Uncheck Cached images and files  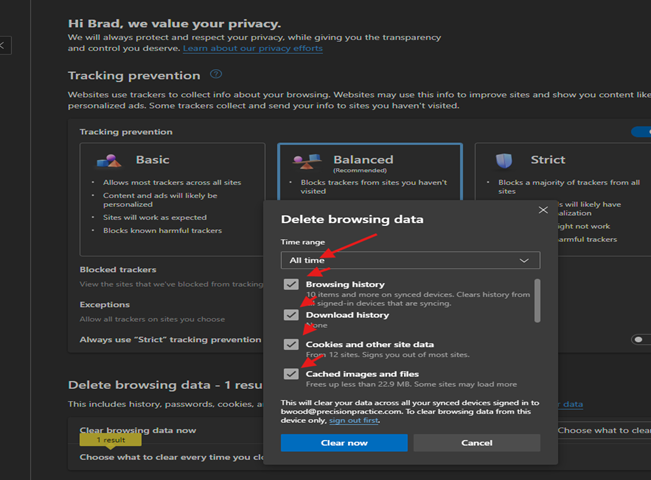click(291, 374)
